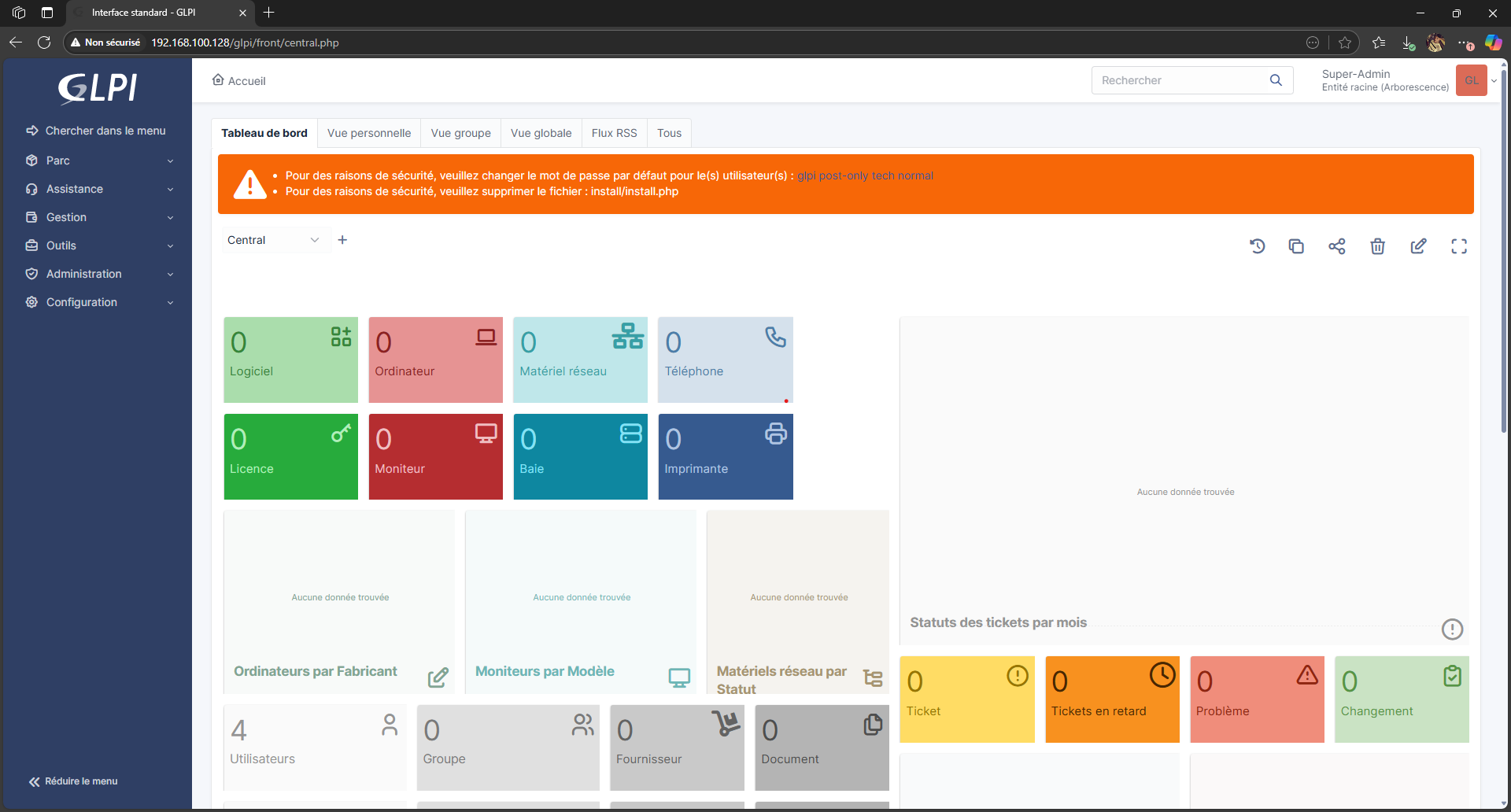
Task: Open the Moniteur card
Action: (436, 457)
